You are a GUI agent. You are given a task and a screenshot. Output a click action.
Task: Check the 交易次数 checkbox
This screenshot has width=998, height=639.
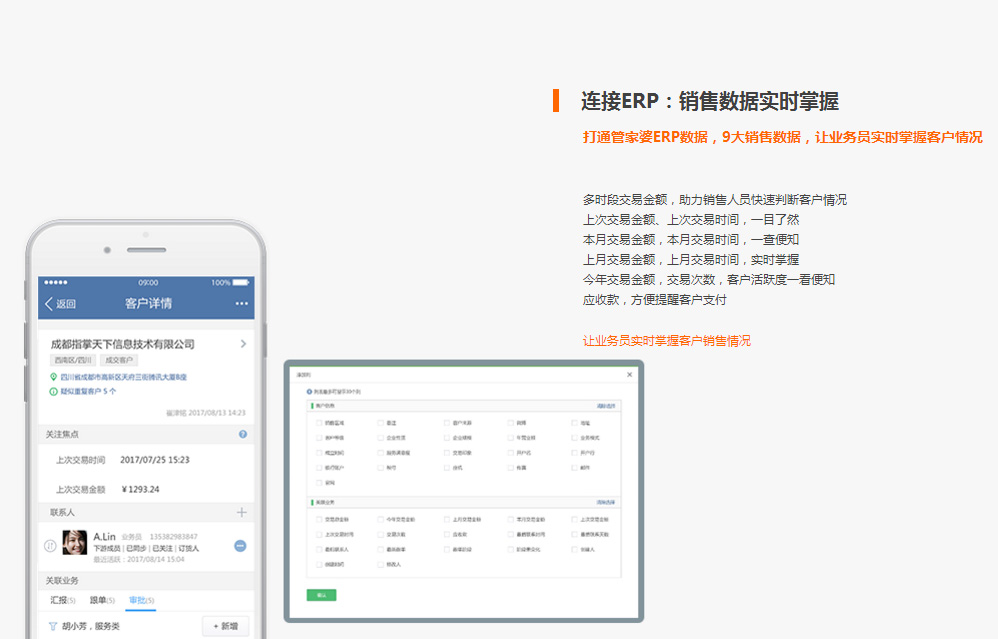pos(381,535)
